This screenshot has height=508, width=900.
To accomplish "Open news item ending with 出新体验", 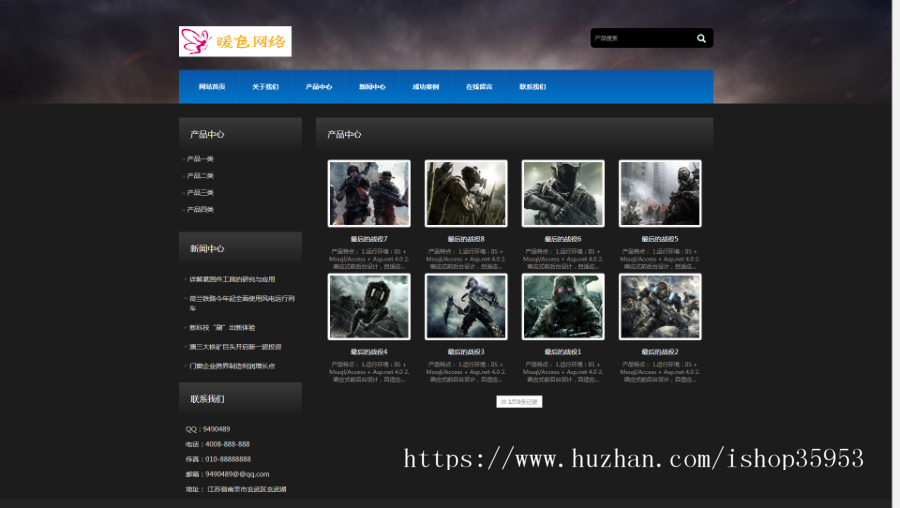I will click(x=222, y=328).
